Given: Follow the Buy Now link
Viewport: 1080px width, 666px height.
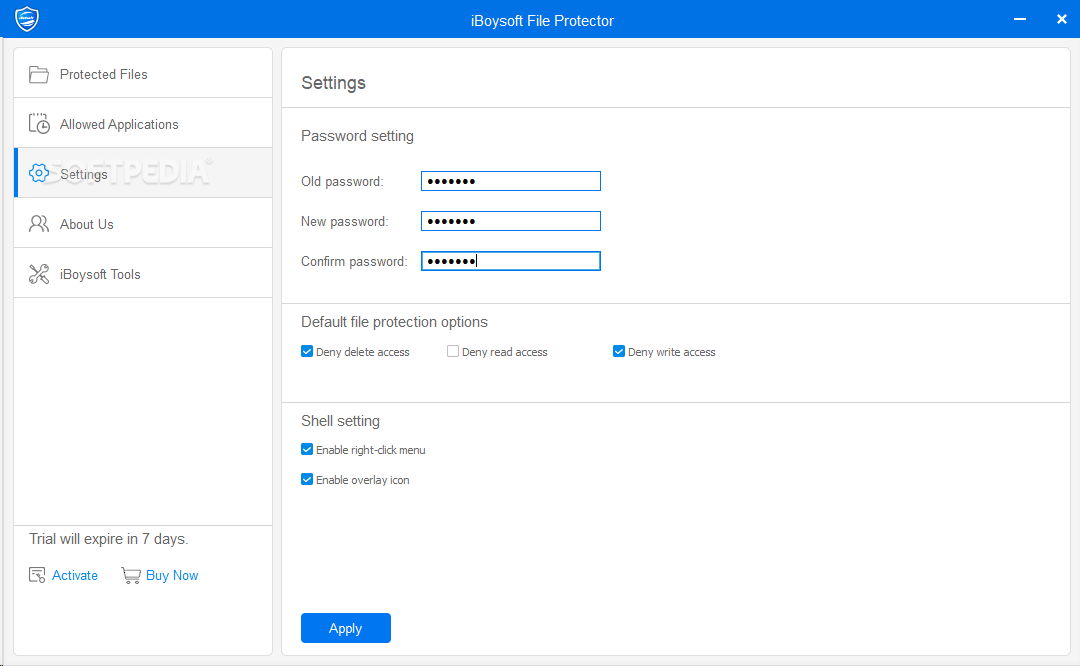Looking at the screenshot, I should click(x=172, y=575).
